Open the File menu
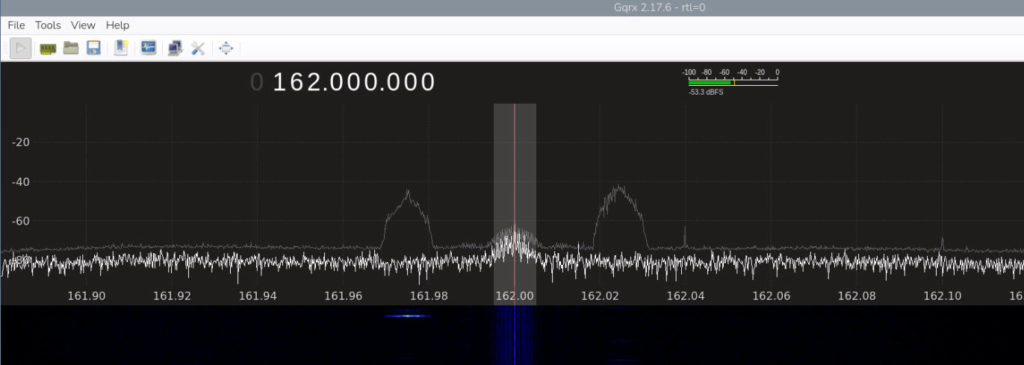Image resolution: width=1024 pixels, height=365 pixels. click(16, 25)
